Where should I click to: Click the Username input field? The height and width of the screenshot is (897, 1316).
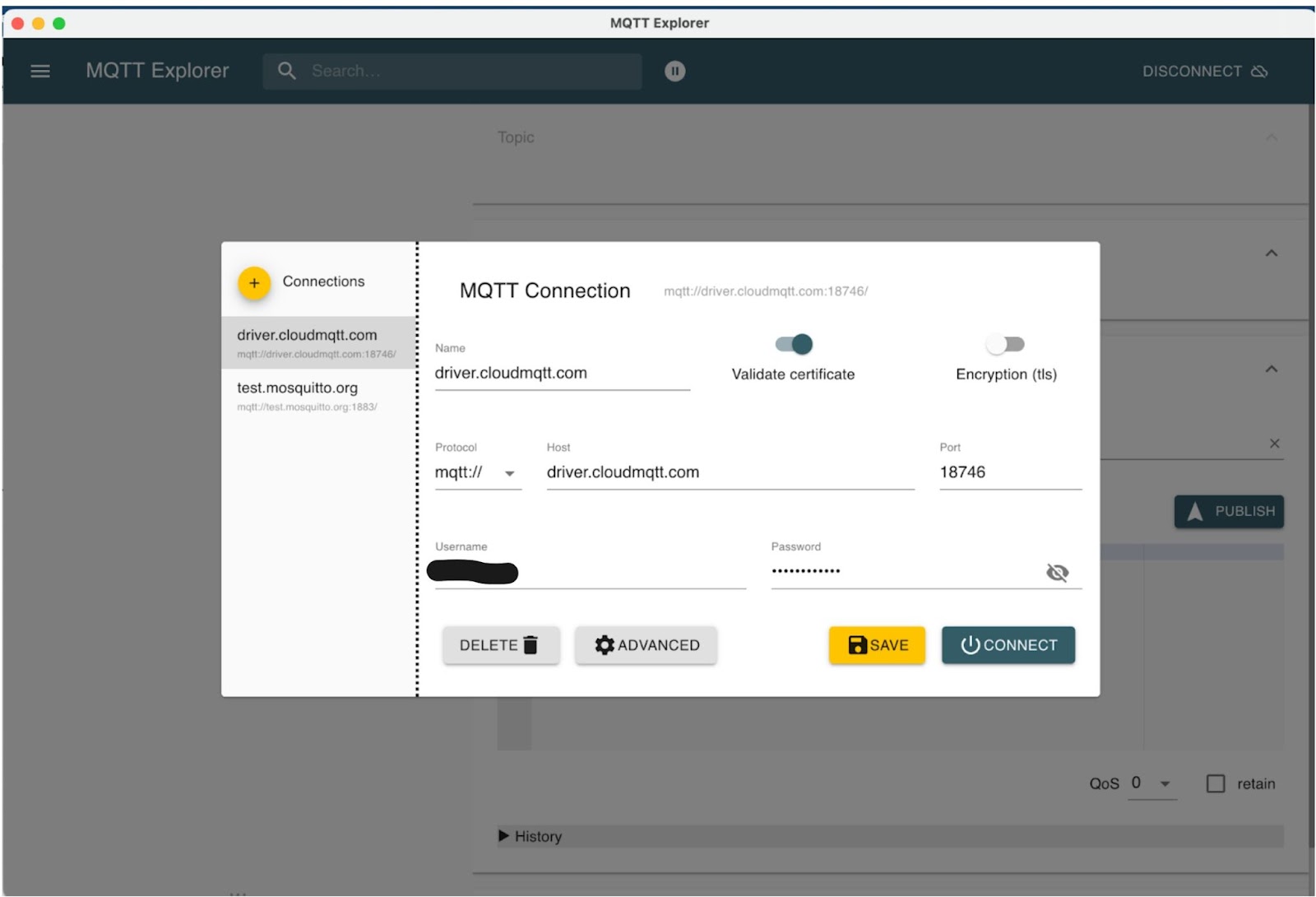pos(590,572)
